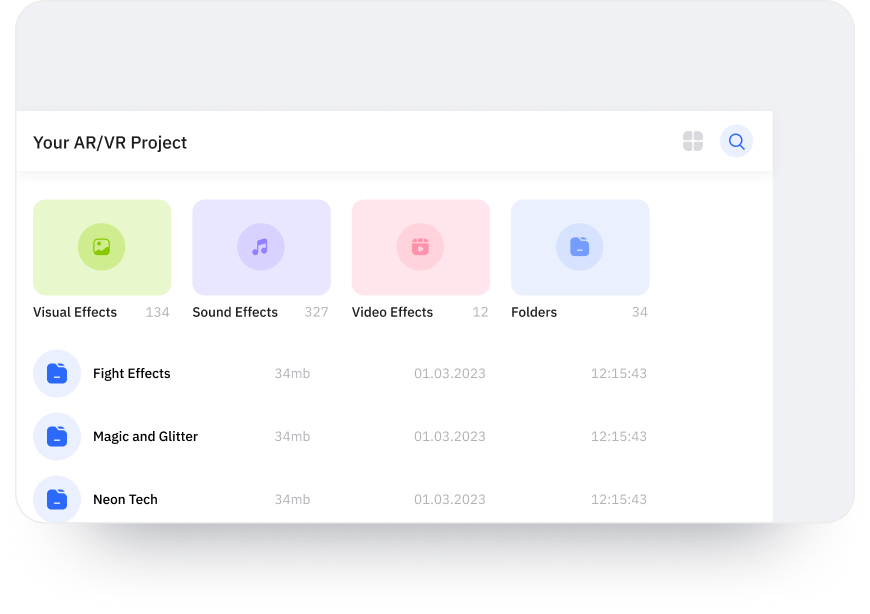This screenshot has width=870, height=614.
Task: Open the Video Effects reel icon
Action: [x=421, y=247]
